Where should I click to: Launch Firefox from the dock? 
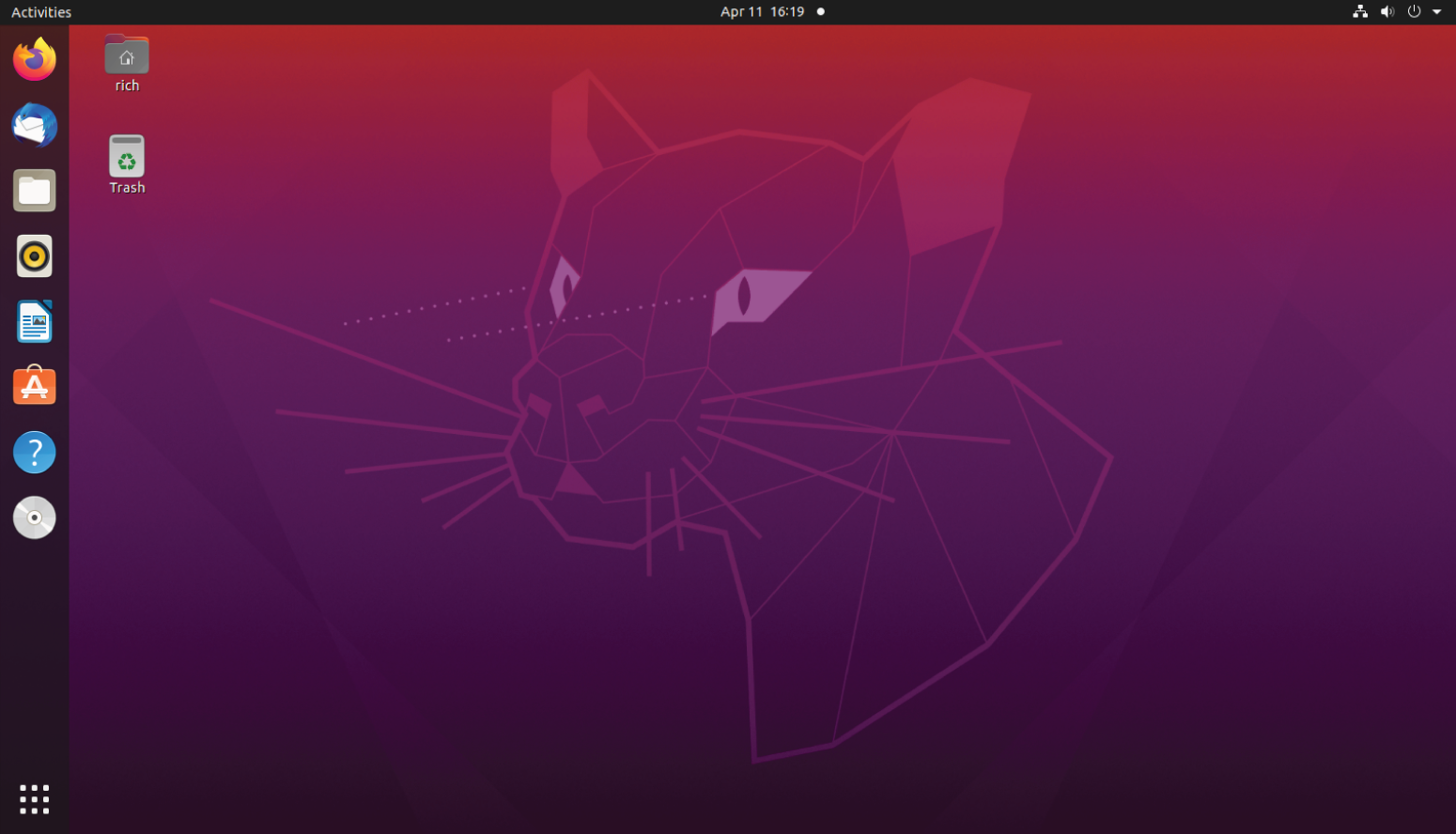coord(35,59)
